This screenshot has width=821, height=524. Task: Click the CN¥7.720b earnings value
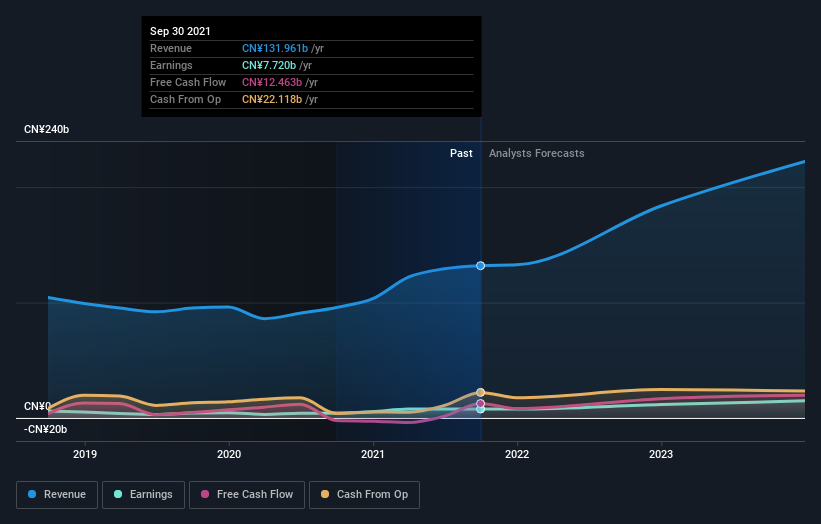pyautogui.click(x=269, y=65)
